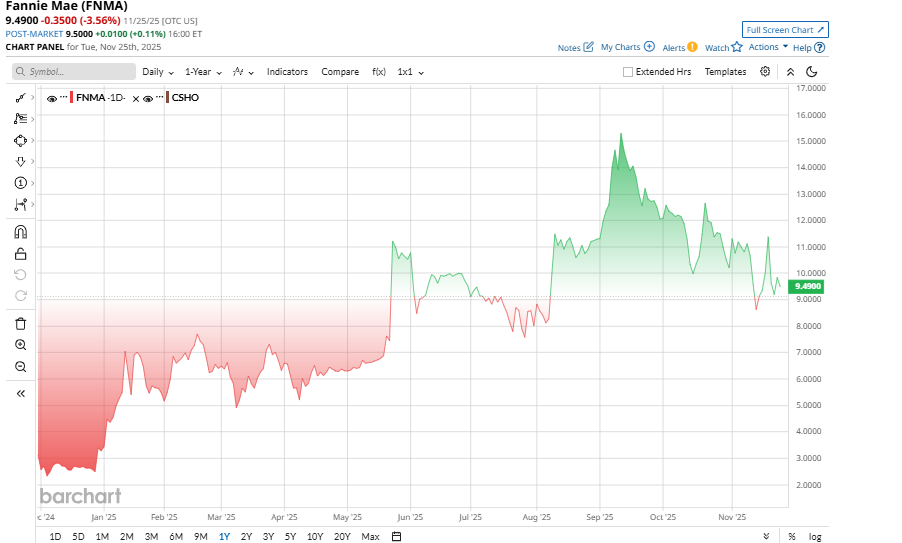Click the FNMA red color swatch
This screenshot has width=902, height=543.
click(71, 97)
